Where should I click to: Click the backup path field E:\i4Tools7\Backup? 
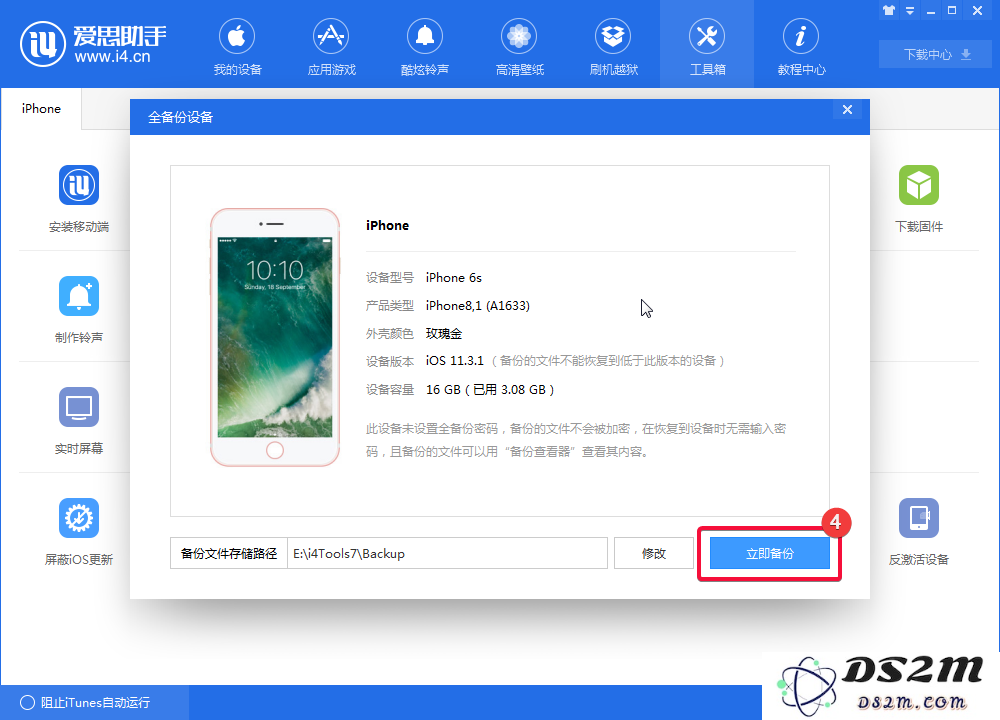pyautogui.click(x=447, y=554)
